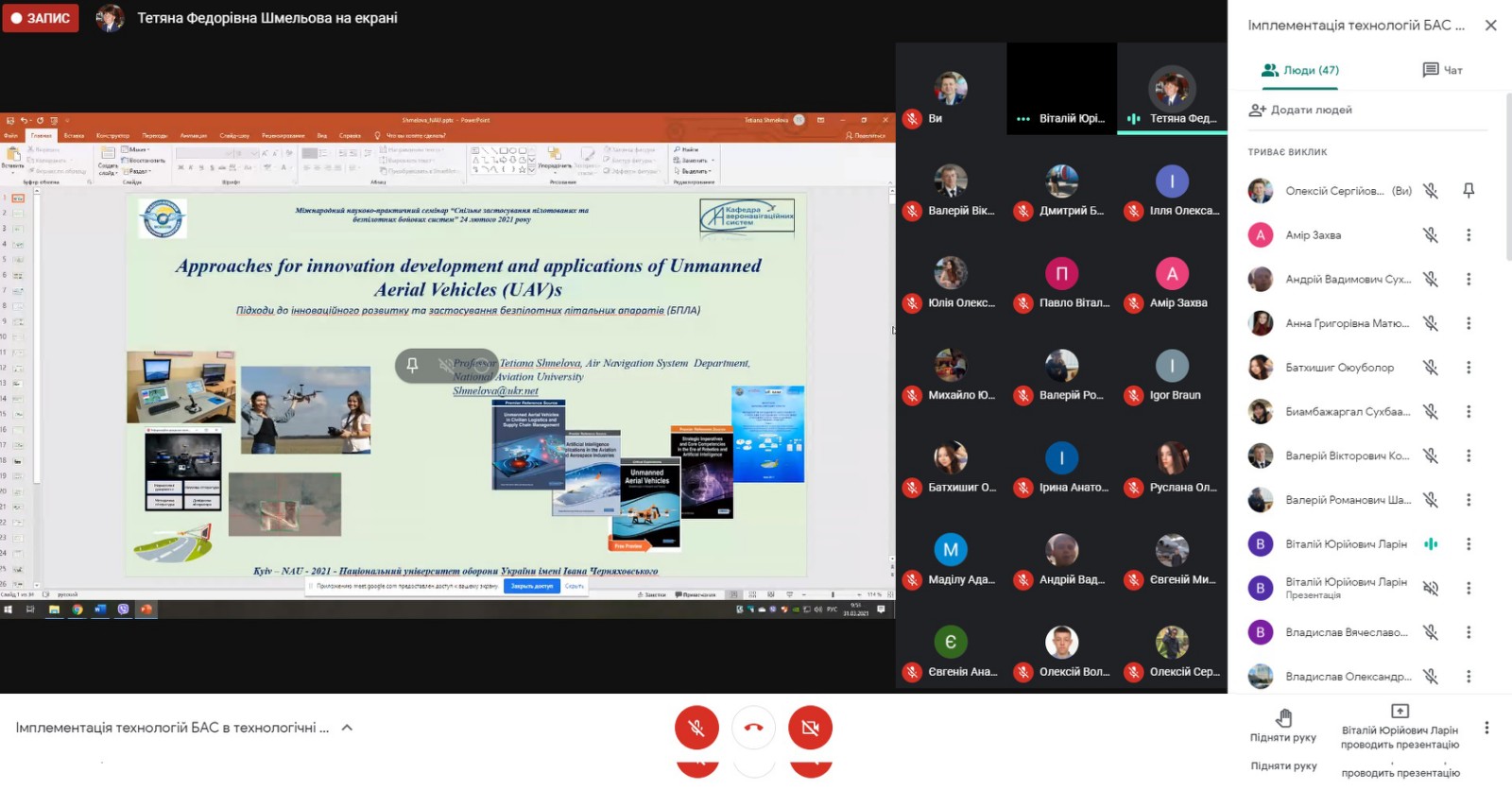Open Viber icon in shared taskbar
This screenshot has width=1512, height=791.
pyautogui.click(x=123, y=610)
